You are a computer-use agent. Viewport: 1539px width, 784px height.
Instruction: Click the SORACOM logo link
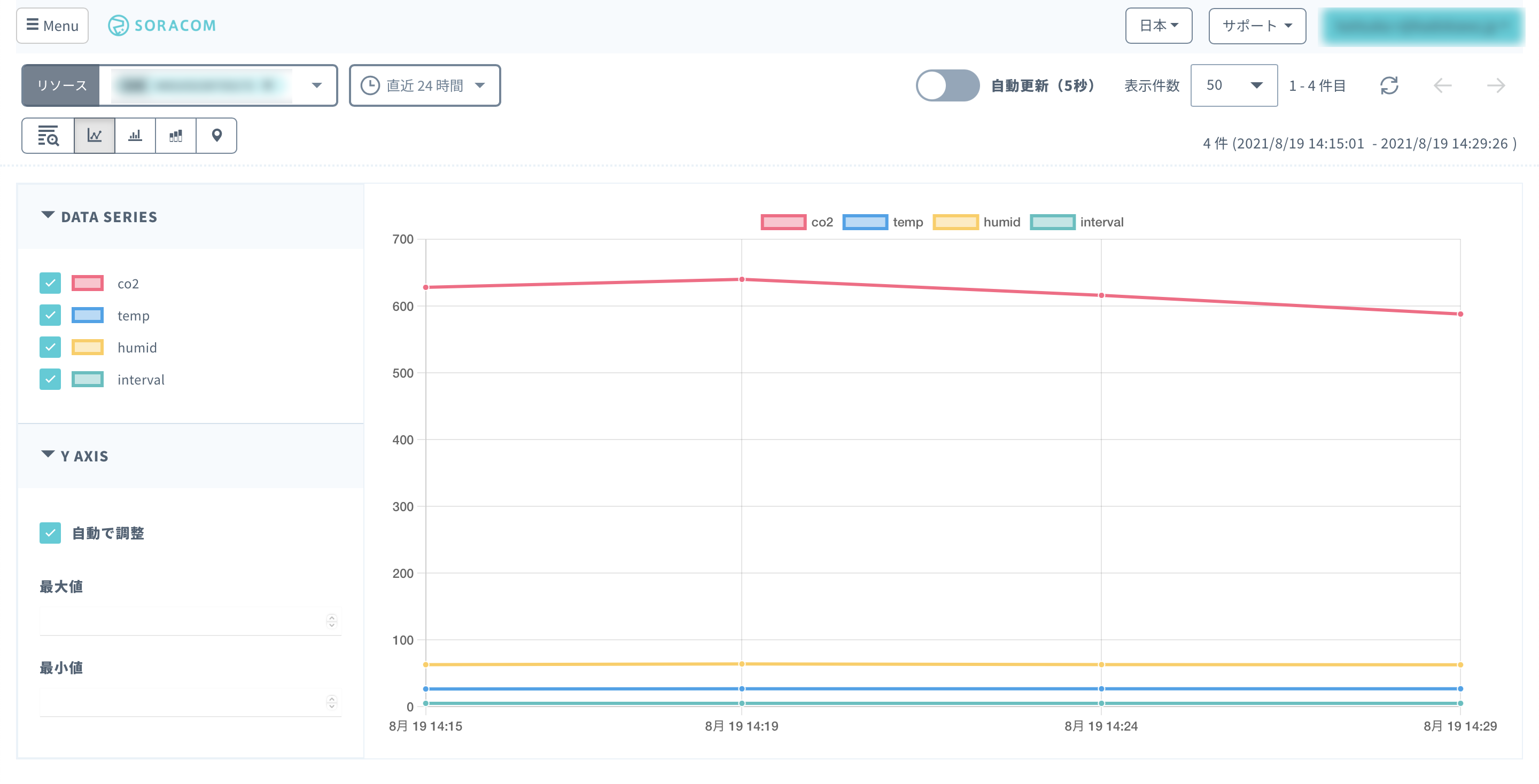tap(162, 26)
